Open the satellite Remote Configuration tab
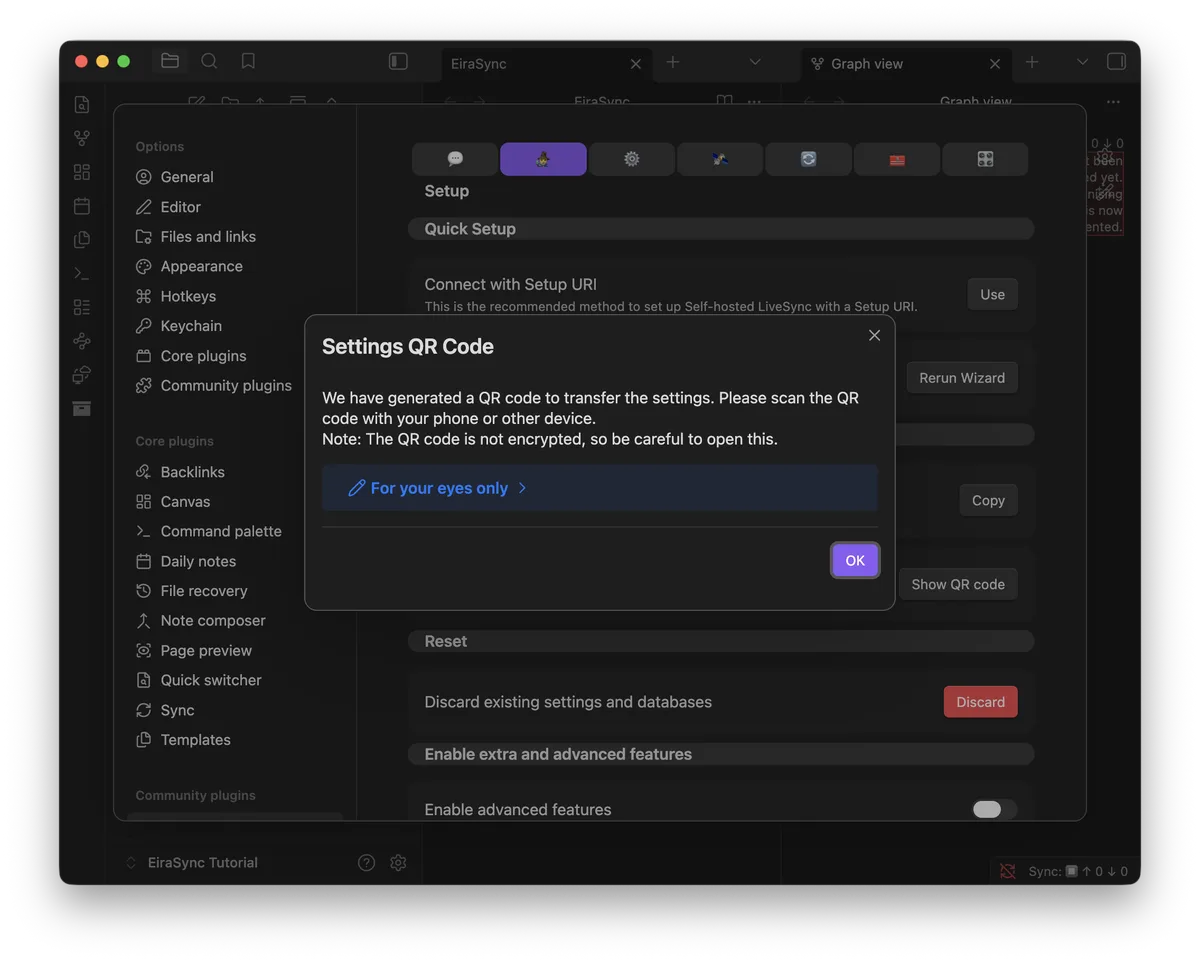This screenshot has height=963, width=1200. 720,159
